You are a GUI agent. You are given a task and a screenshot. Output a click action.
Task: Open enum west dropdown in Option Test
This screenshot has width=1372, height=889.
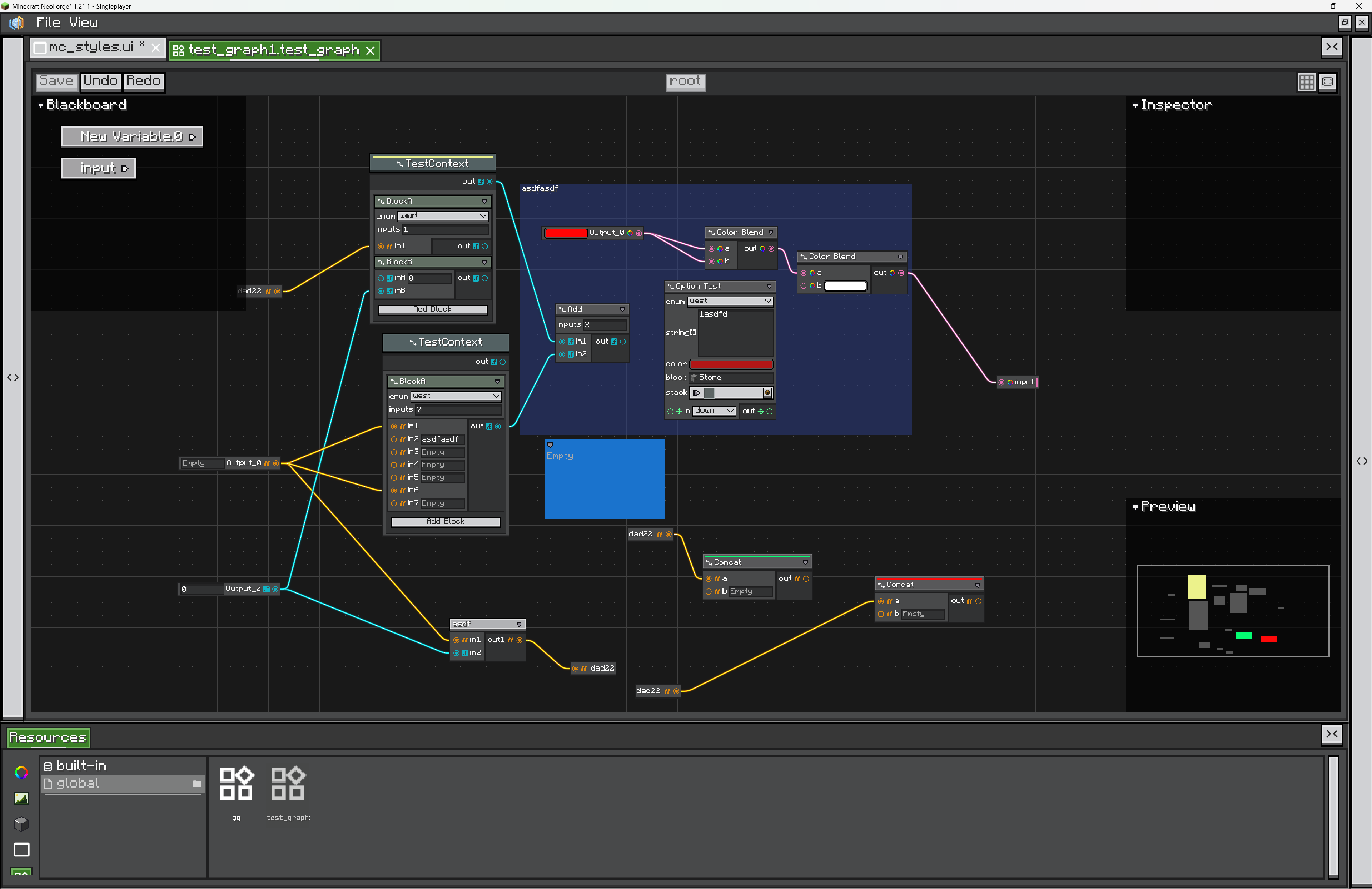click(x=730, y=301)
